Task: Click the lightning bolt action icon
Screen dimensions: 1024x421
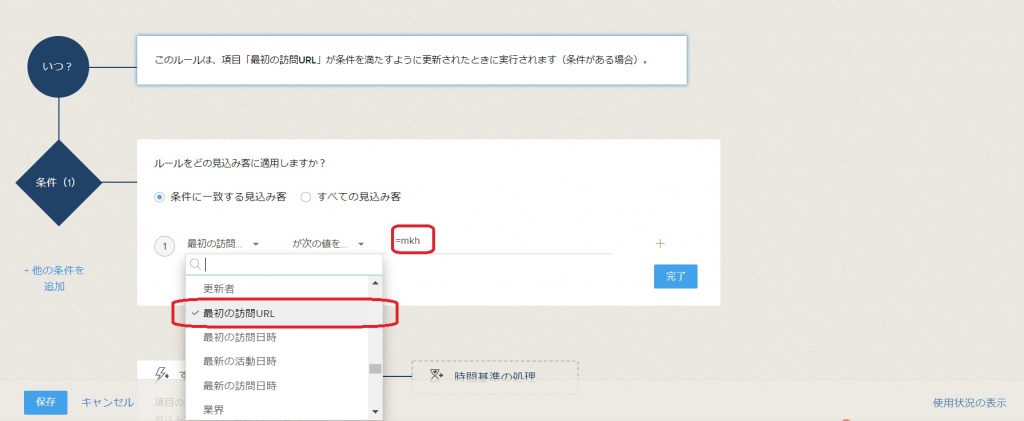Action: [x=161, y=374]
